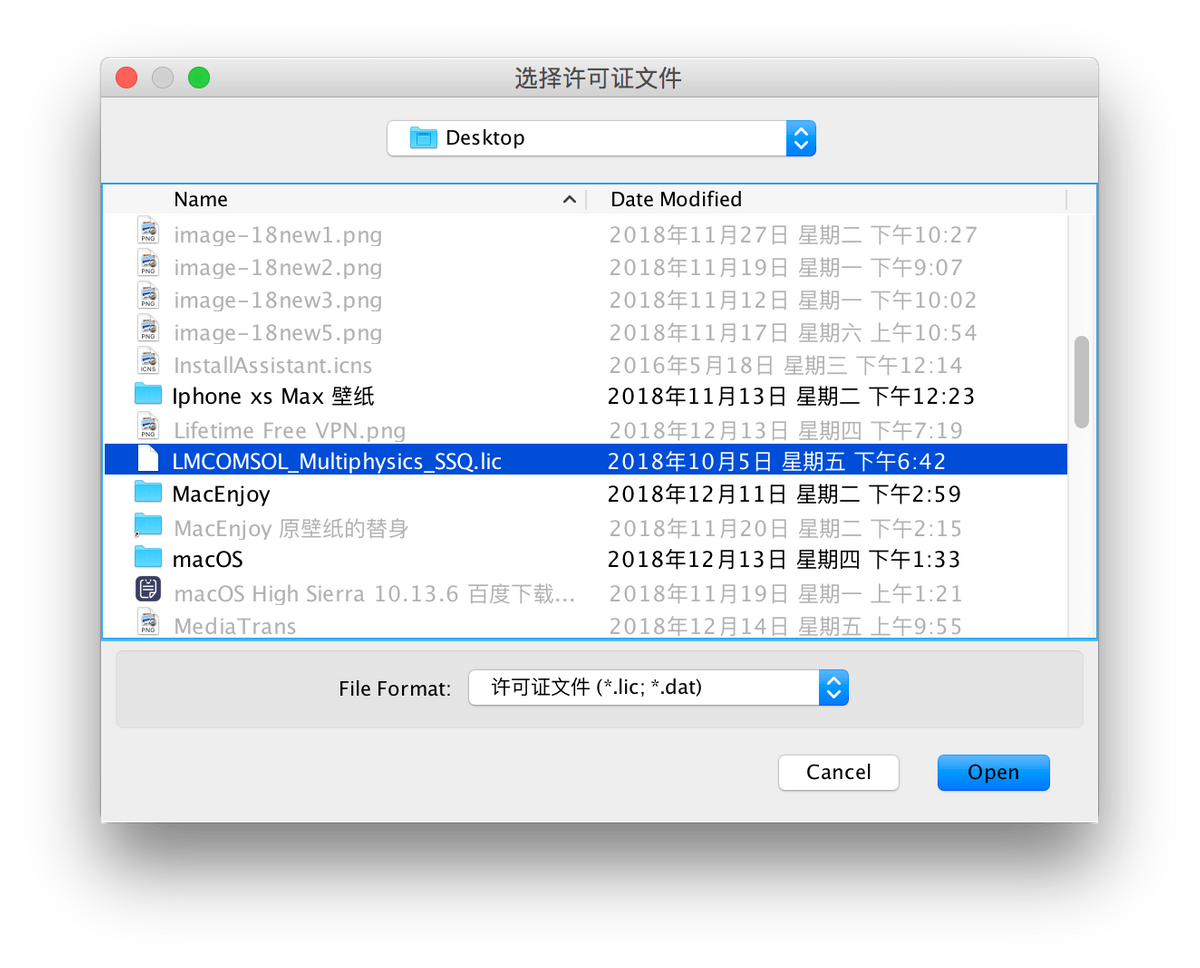Toggle sort order with Name column arrow
Screen dimensions: 1200x968
569,200
